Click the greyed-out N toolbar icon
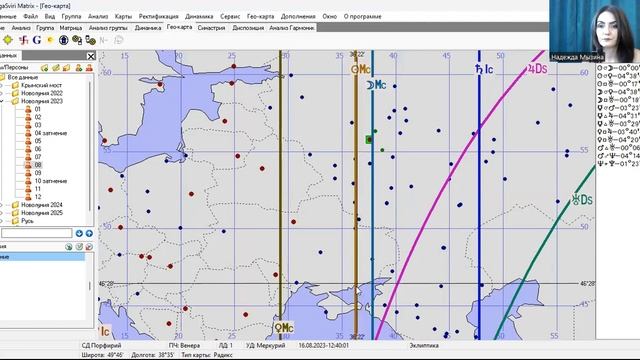 104,40
